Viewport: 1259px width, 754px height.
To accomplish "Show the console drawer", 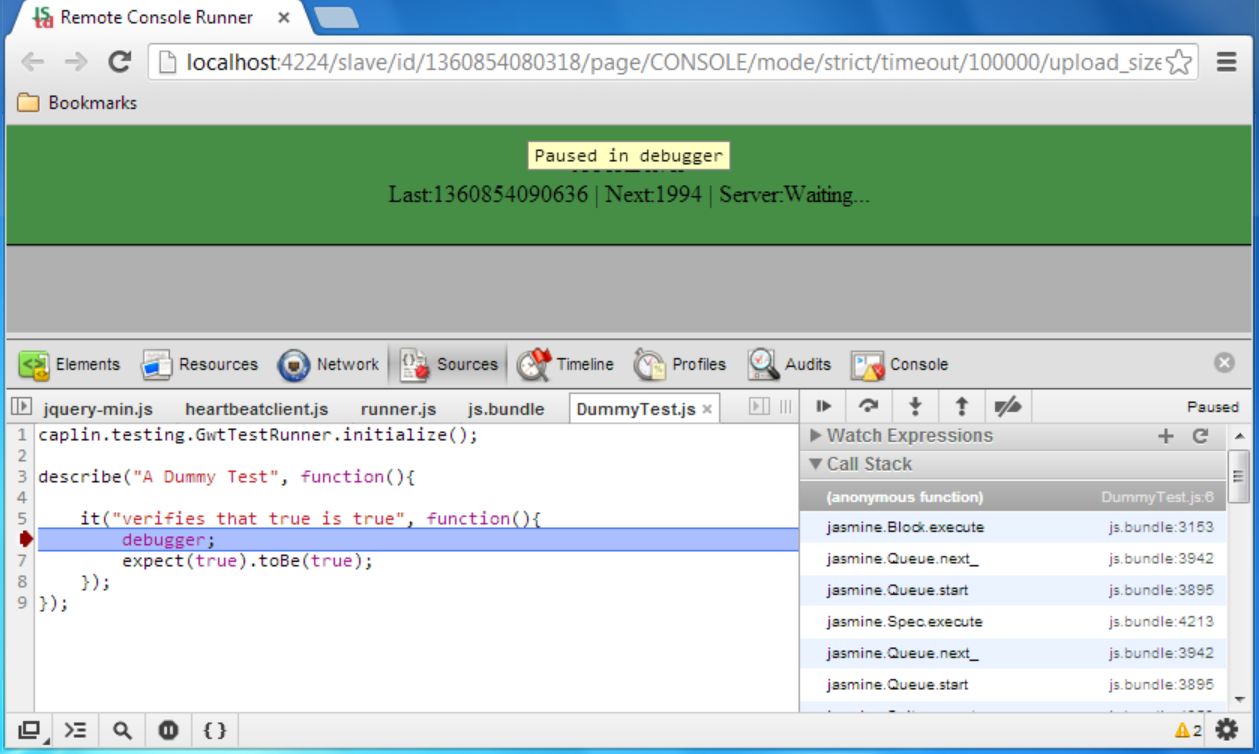I will 76,731.
